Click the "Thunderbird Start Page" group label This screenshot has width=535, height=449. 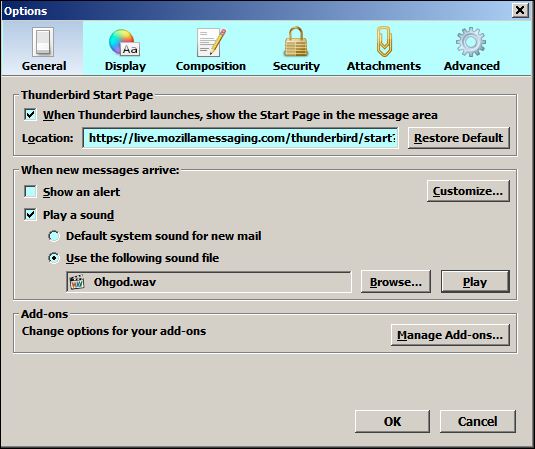pos(87,95)
